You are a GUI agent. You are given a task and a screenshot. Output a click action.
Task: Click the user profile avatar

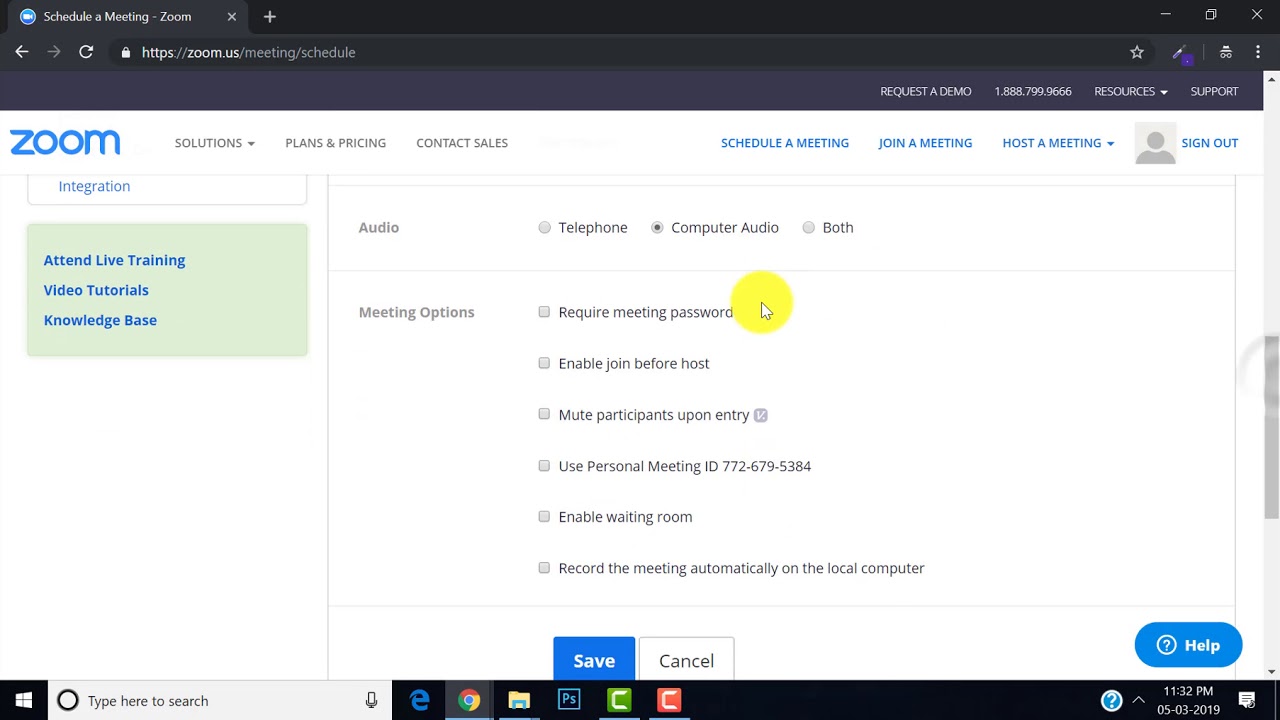tap(1155, 143)
